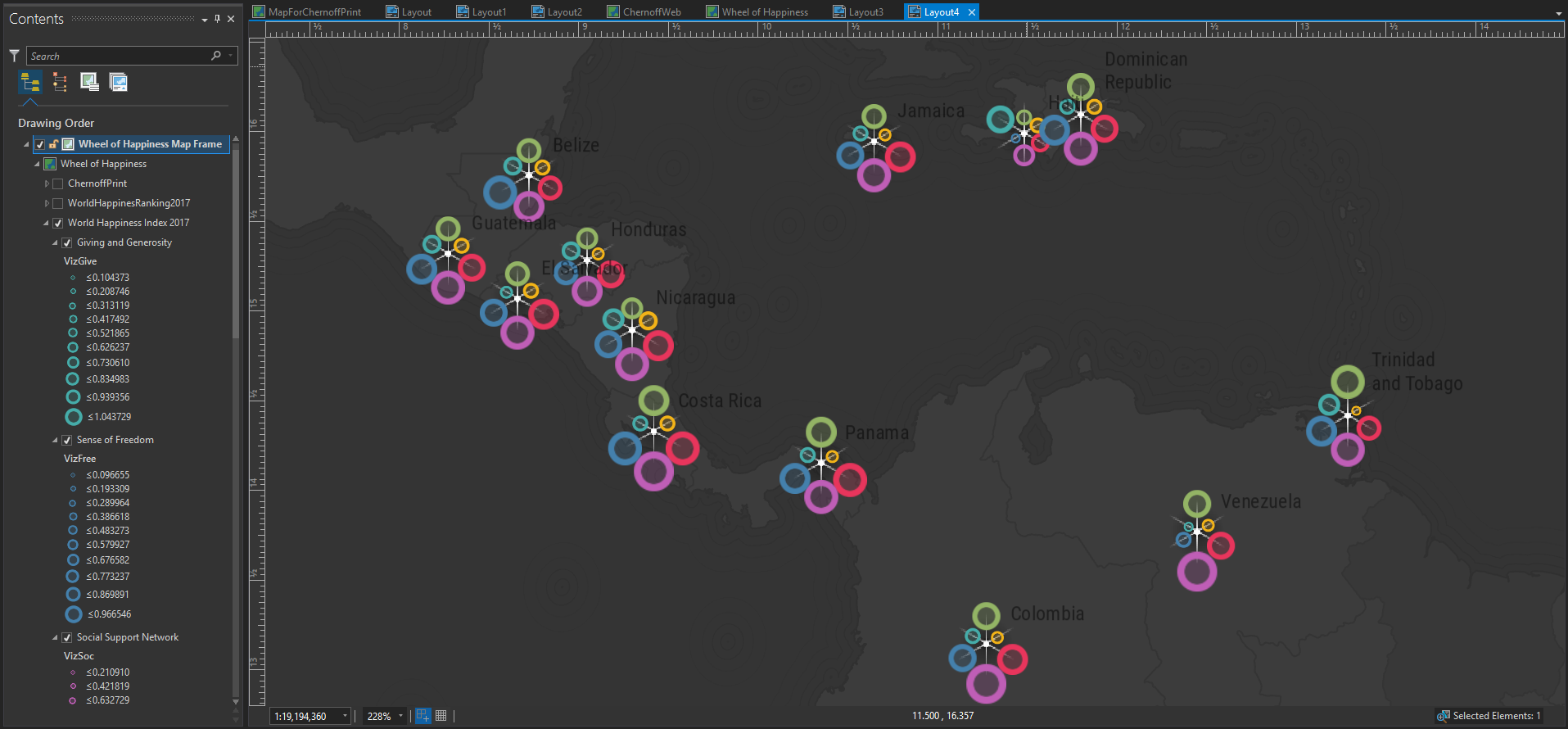Select the second list-view icon with red and yellow nodes
This screenshot has height=729, width=1568.
[x=60, y=82]
